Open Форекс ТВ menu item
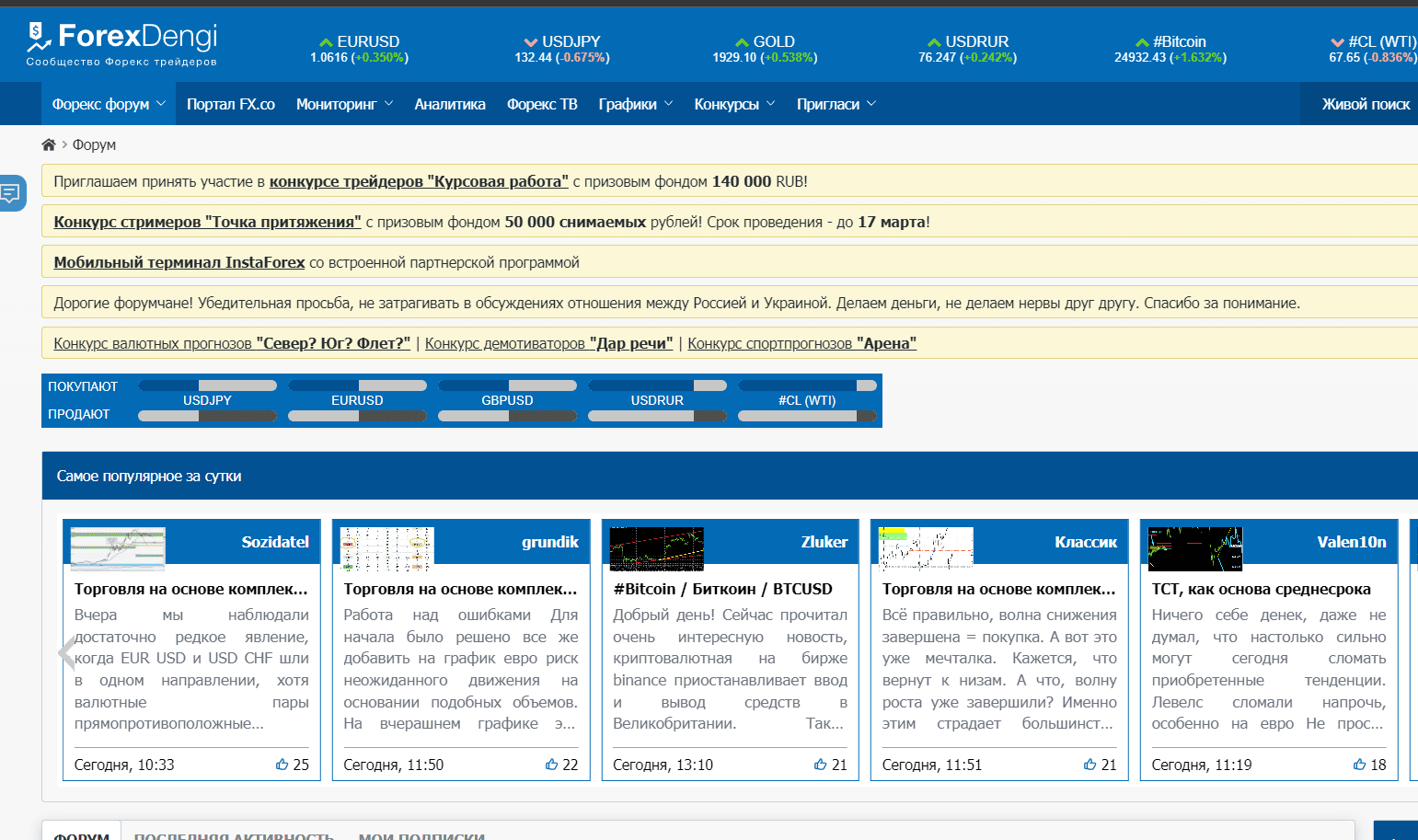The width and height of the screenshot is (1418, 840). coord(542,104)
